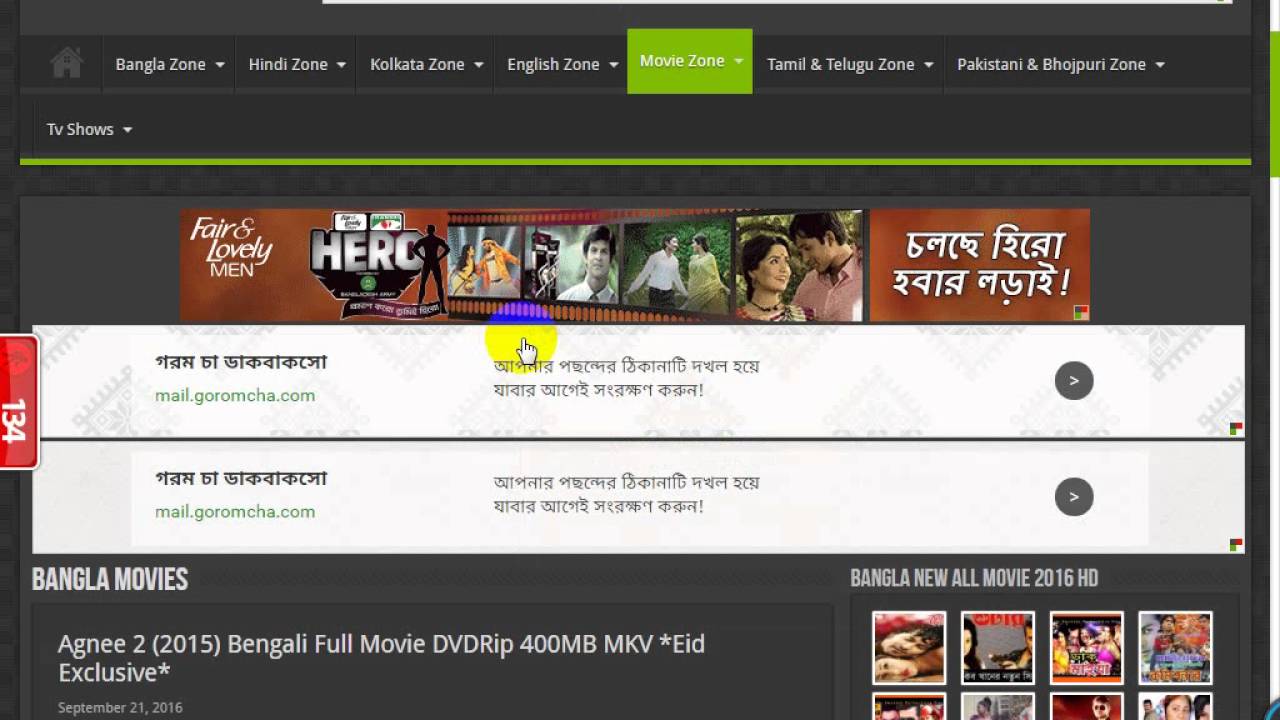Click upper ad title 'গরম চা ডাকবাকসো'
This screenshot has height=720, width=1280.
coord(241,362)
